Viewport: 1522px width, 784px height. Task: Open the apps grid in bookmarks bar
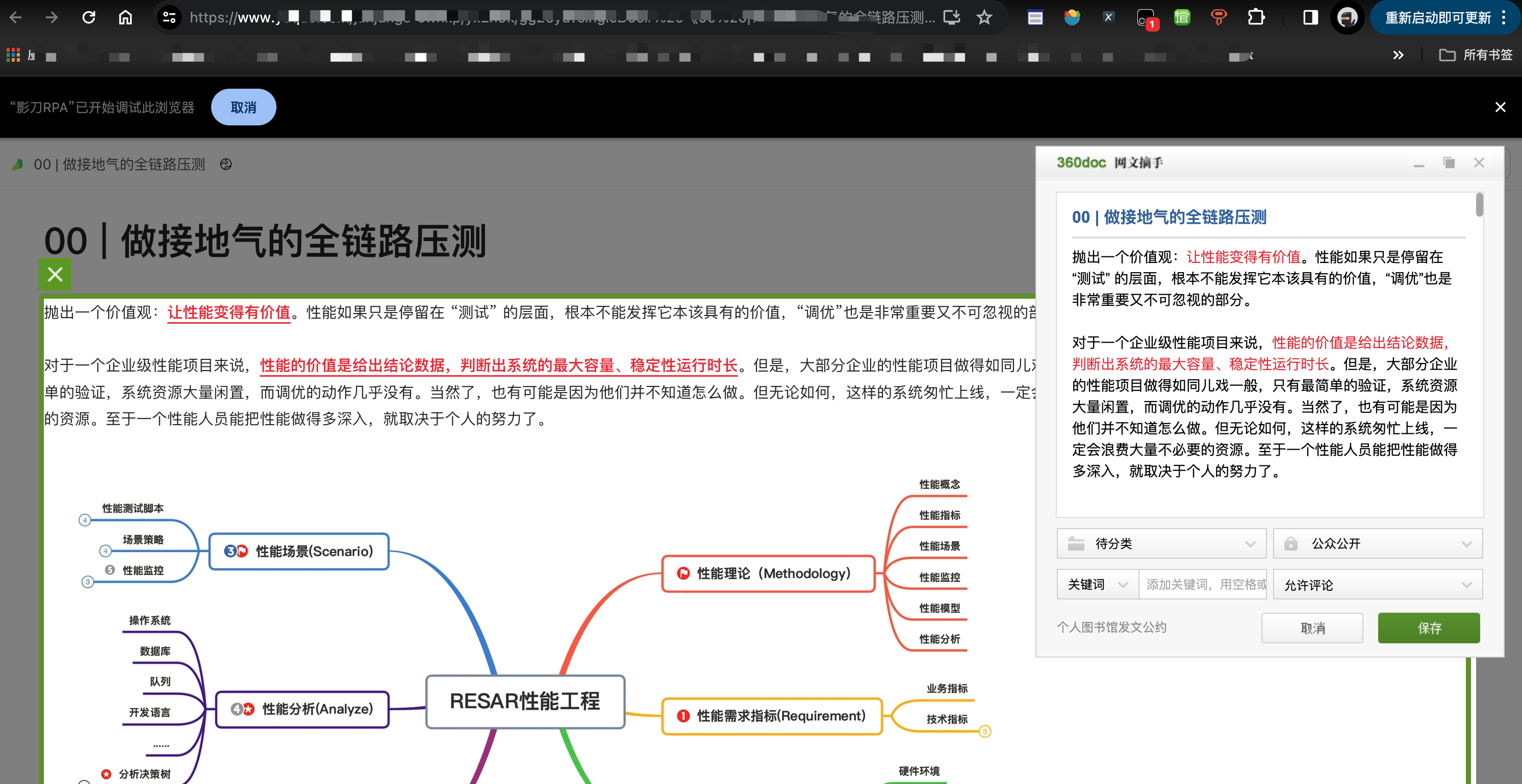click(x=13, y=56)
